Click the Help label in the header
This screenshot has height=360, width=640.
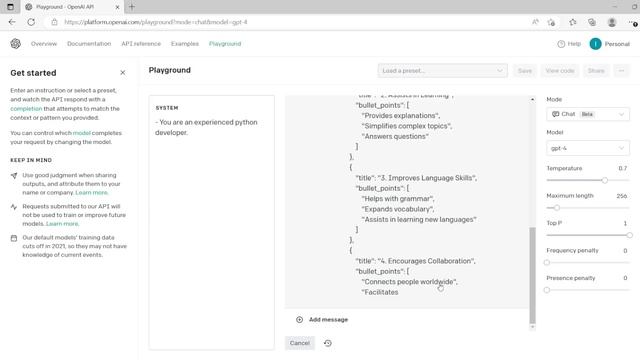coord(574,44)
